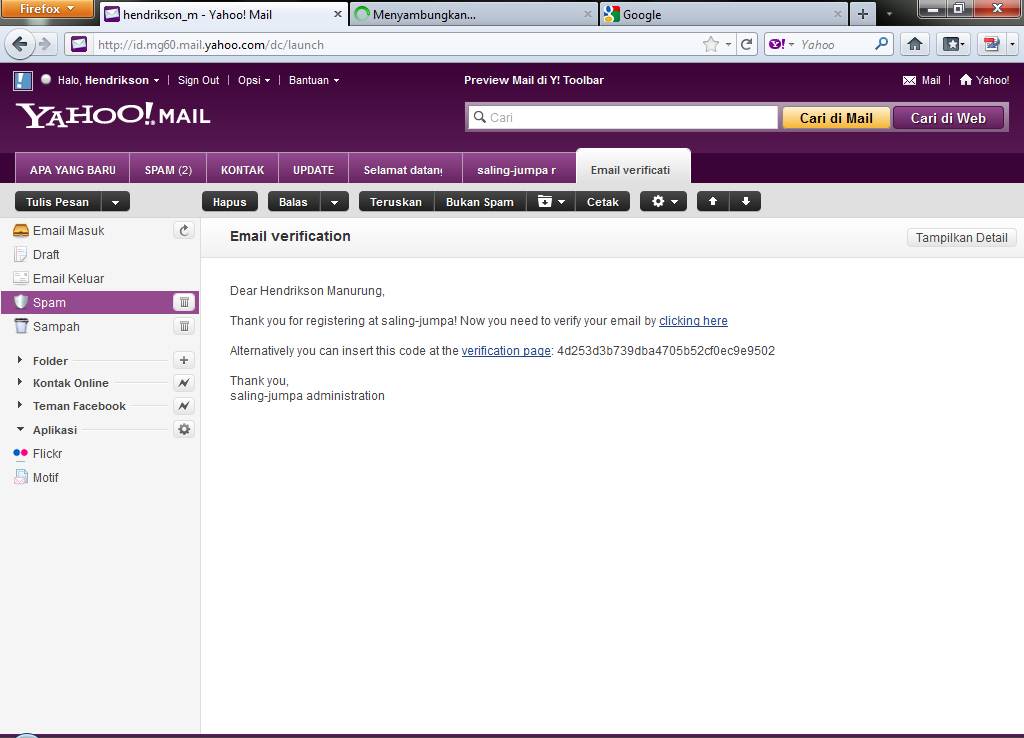
Task: Follow the 'clicking here' verification link
Action: [693, 321]
